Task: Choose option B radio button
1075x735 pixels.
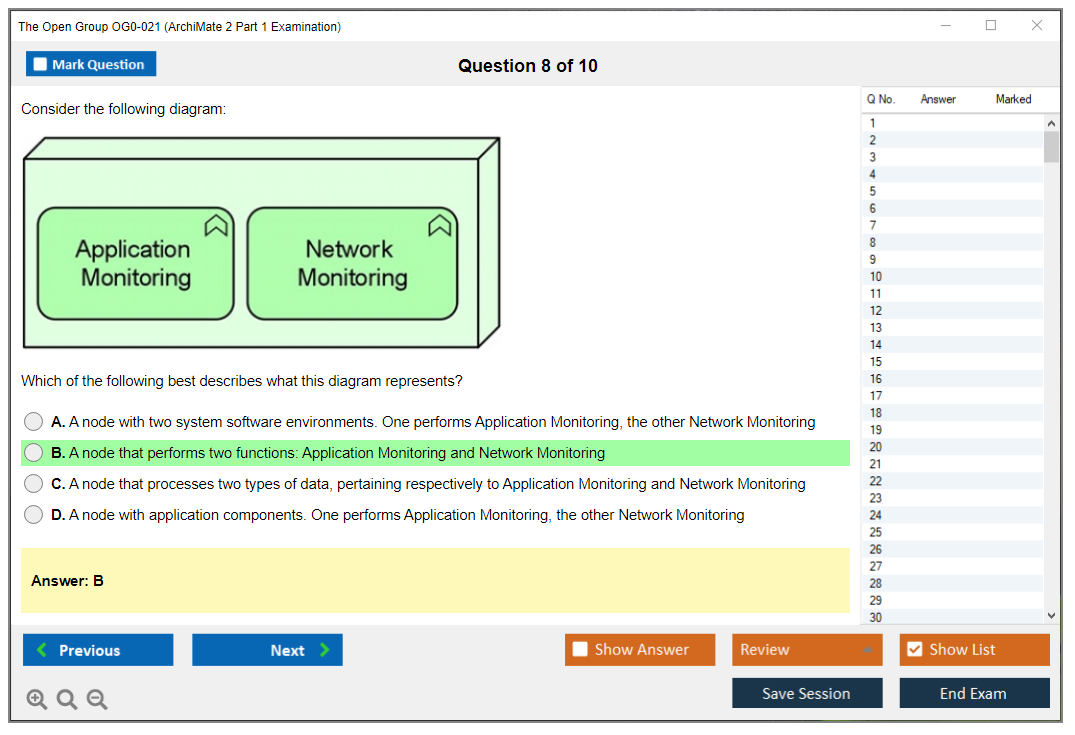Action: tap(34, 453)
